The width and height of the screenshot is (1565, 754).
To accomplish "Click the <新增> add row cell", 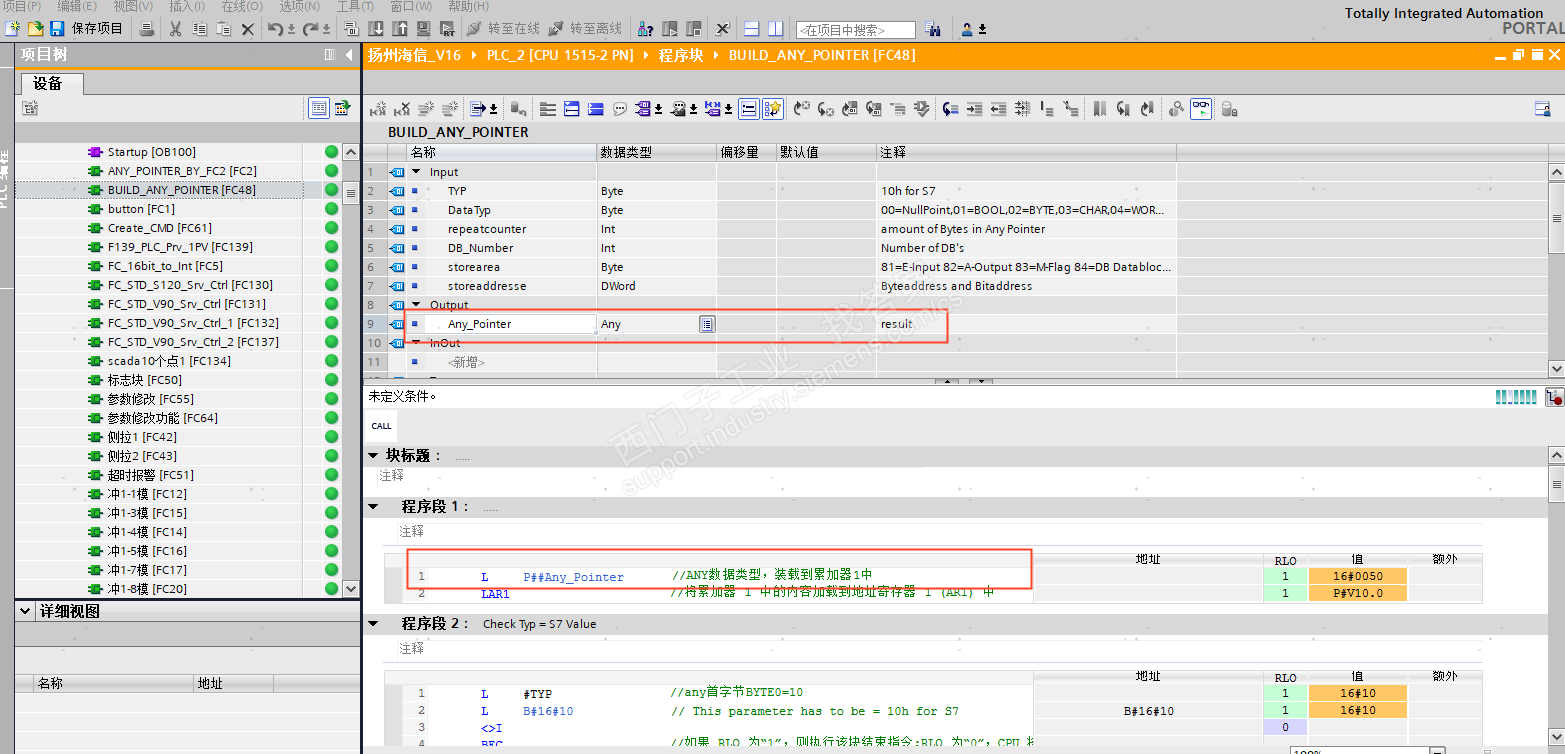I will point(466,362).
